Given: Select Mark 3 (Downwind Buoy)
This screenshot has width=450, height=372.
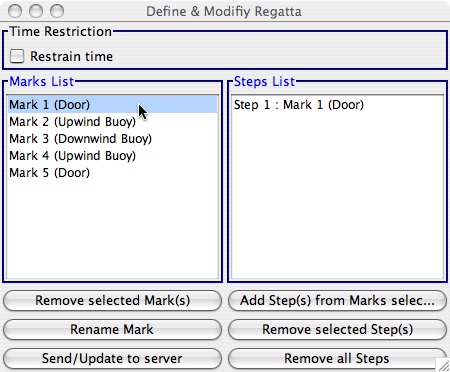Looking at the screenshot, I should [x=112, y=139].
